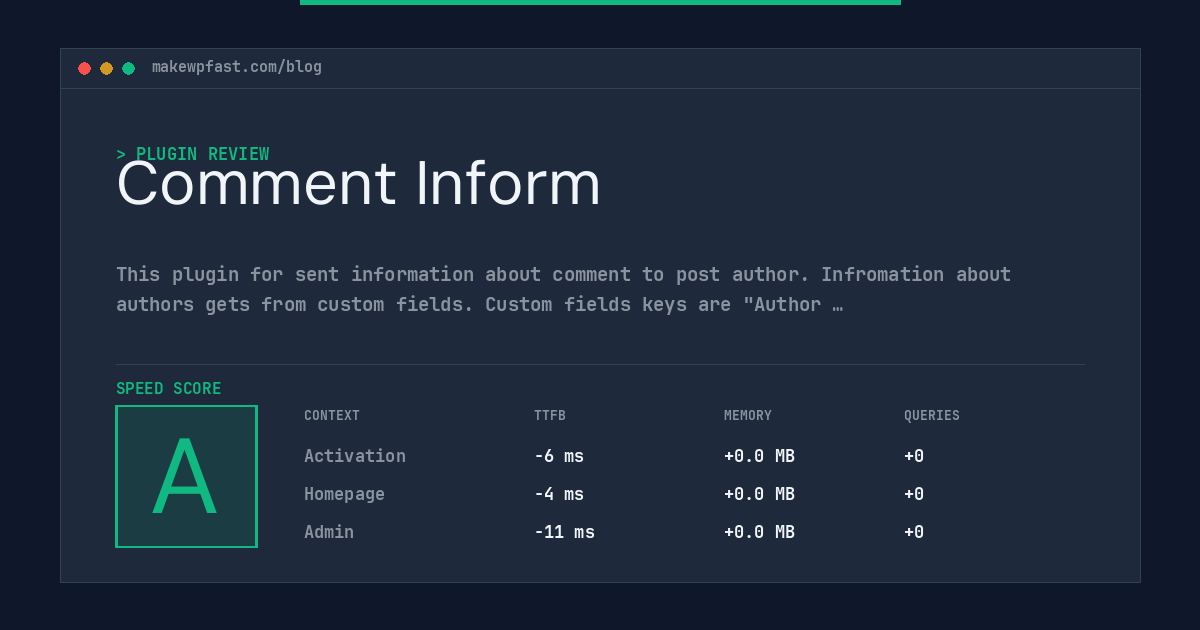Select the Activation row label
This screenshot has width=1200, height=630.
355,456
